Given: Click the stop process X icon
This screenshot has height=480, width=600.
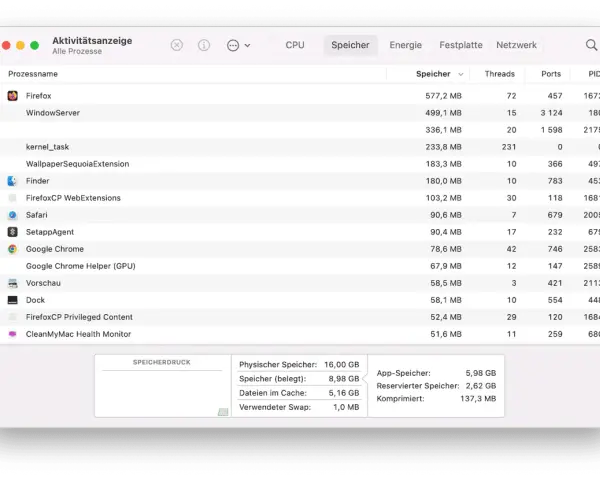Looking at the screenshot, I should [x=176, y=45].
